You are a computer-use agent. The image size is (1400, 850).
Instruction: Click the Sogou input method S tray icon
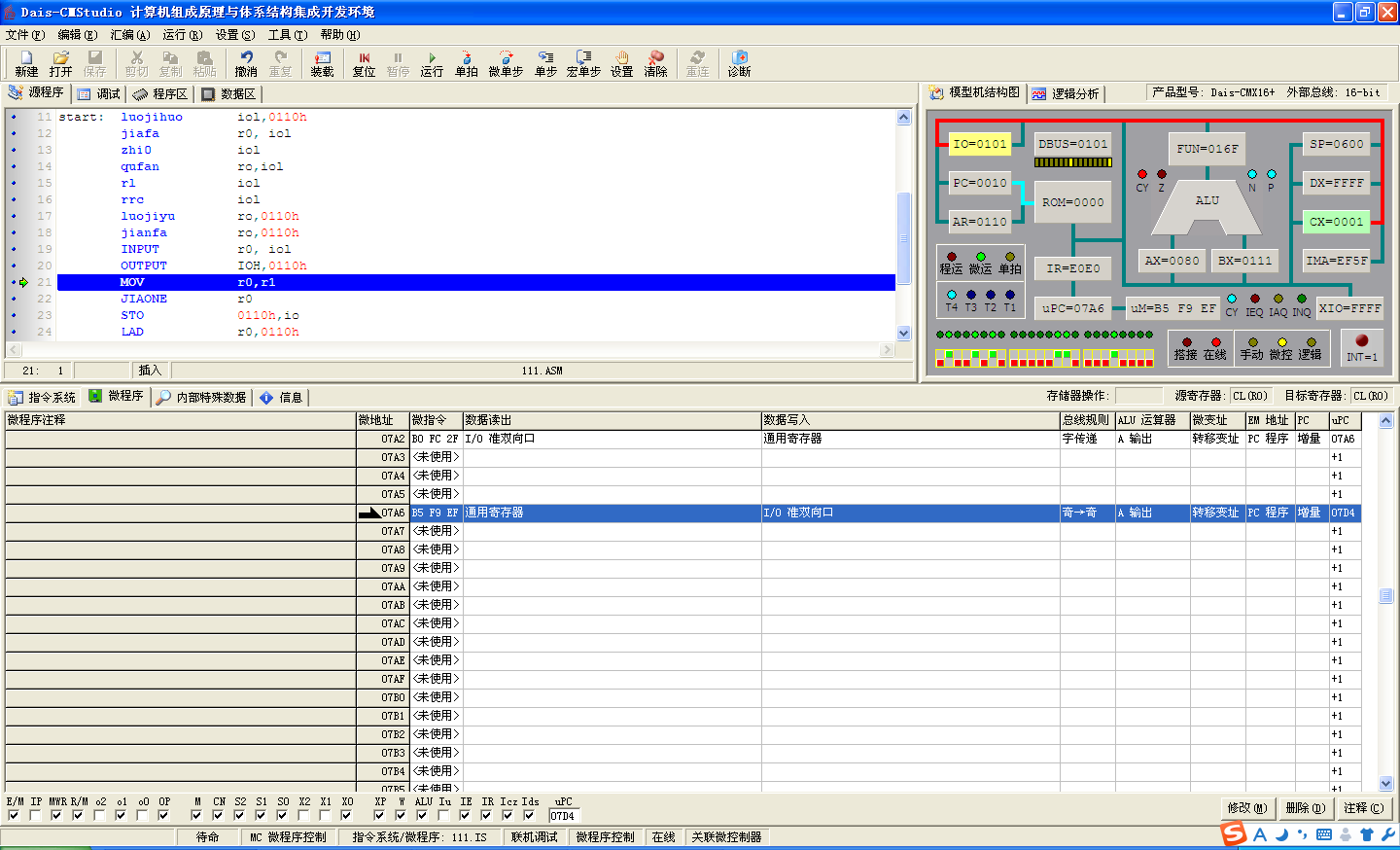coord(1234,833)
